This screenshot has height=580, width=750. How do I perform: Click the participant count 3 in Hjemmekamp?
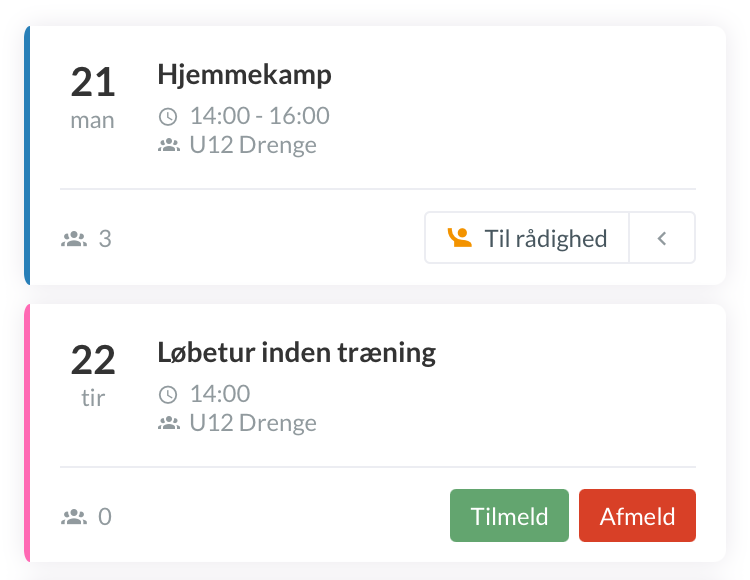click(x=105, y=239)
